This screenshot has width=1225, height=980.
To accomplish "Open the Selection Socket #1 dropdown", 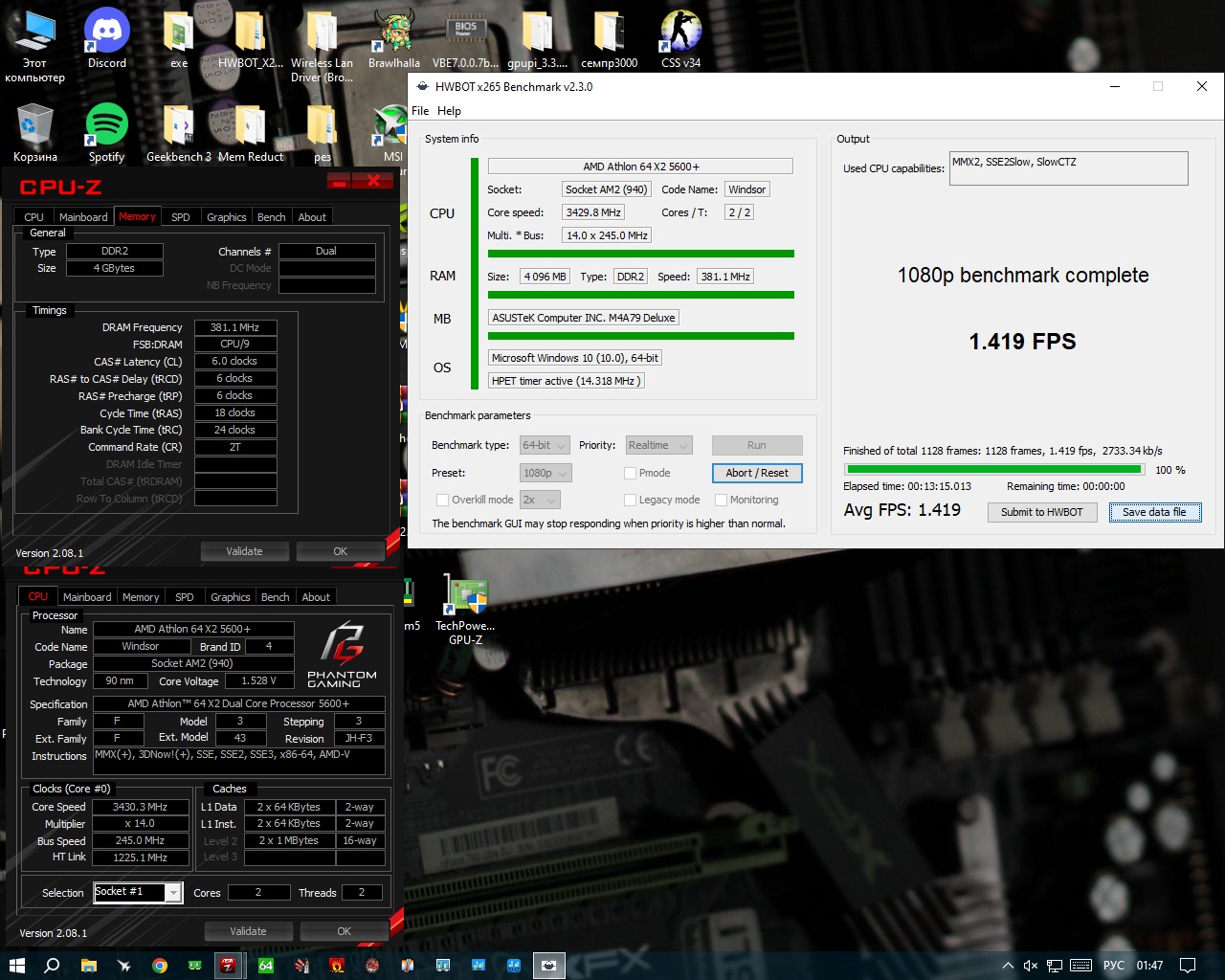I will click(x=138, y=892).
